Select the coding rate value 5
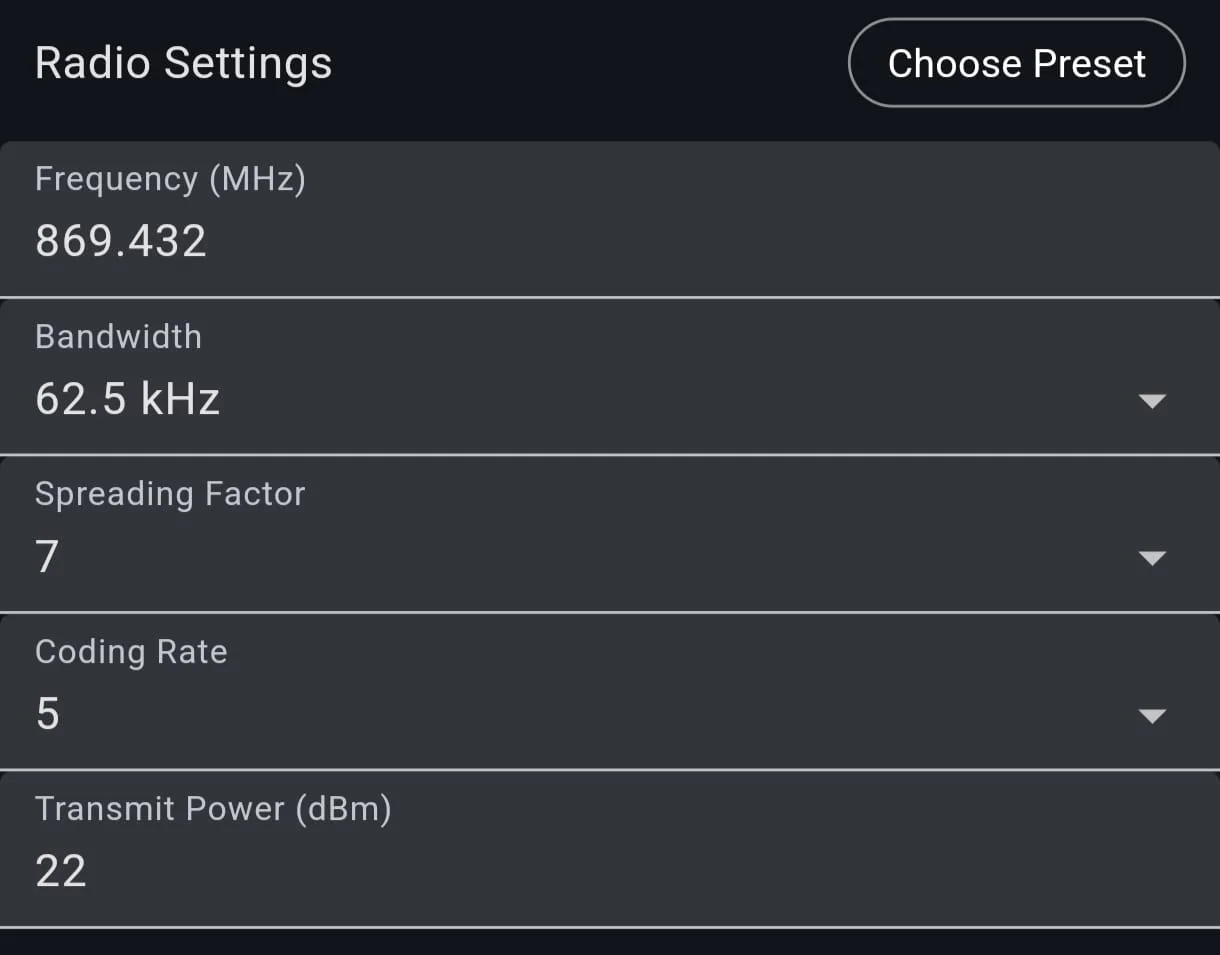Image resolution: width=1220 pixels, height=955 pixels. (x=47, y=714)
